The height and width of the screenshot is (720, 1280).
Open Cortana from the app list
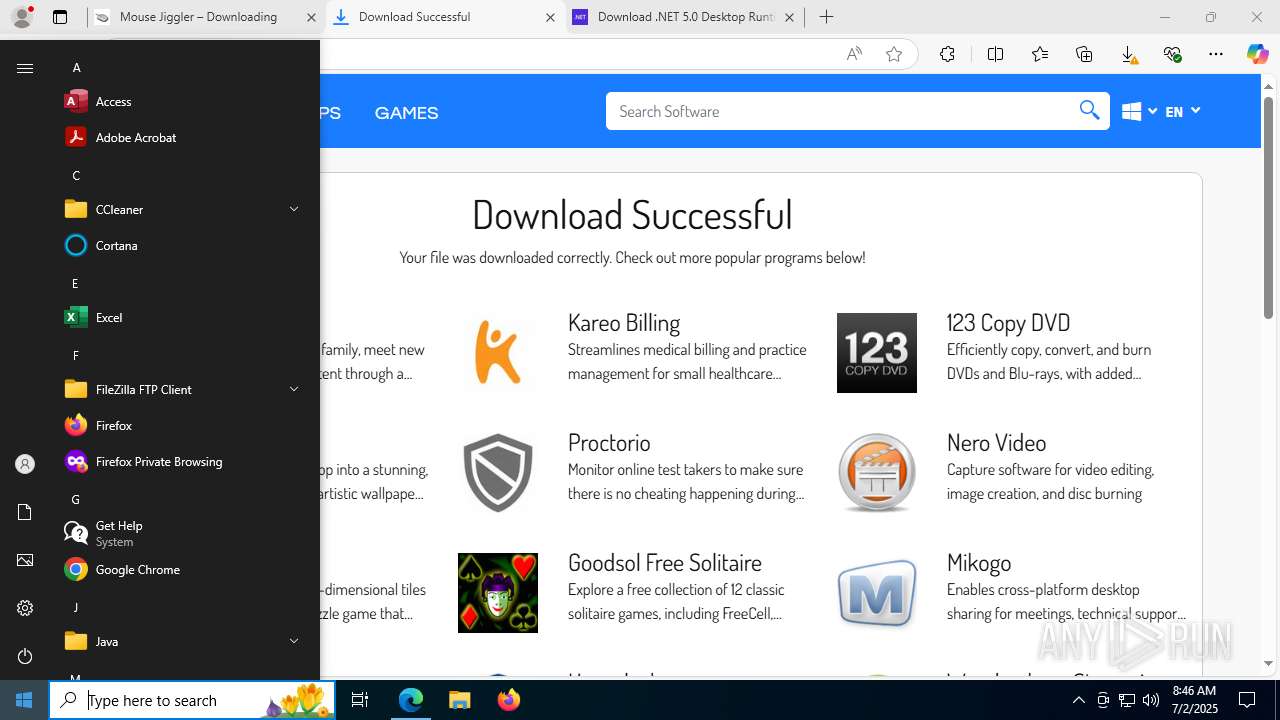click(180, 245)
